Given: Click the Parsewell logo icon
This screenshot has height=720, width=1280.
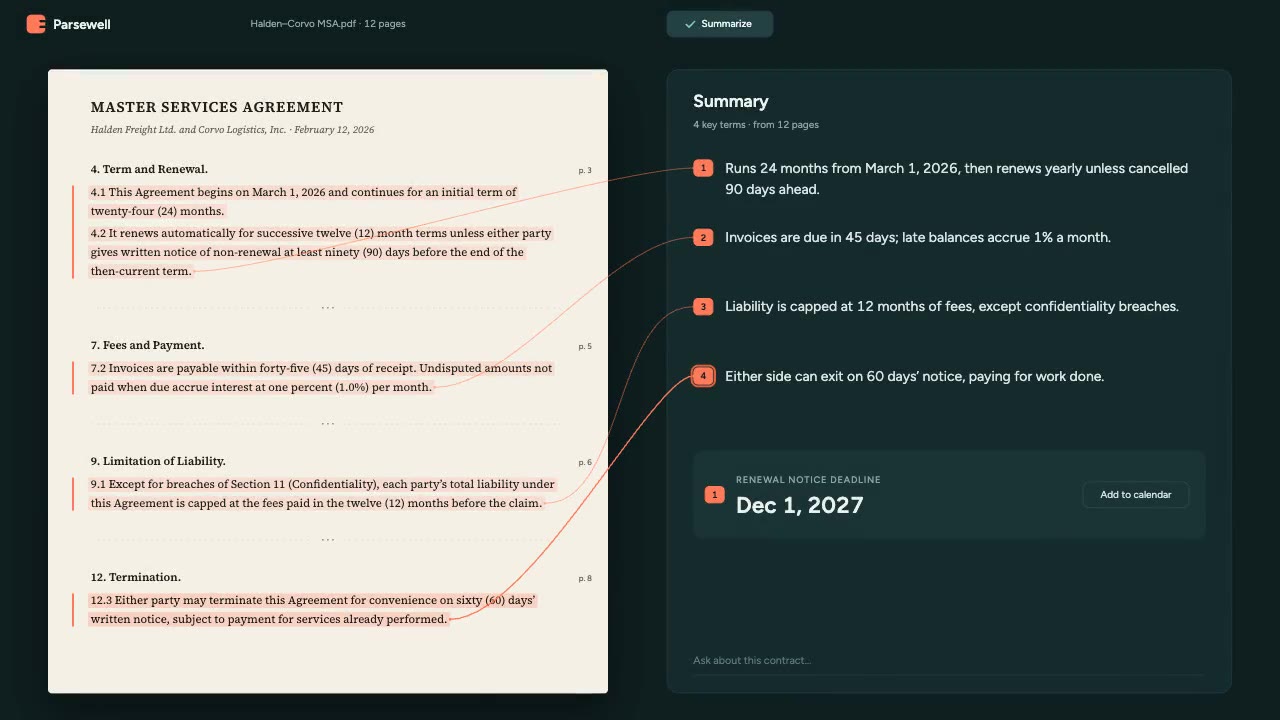Looking at the screenshot, I should pos(36,24).
